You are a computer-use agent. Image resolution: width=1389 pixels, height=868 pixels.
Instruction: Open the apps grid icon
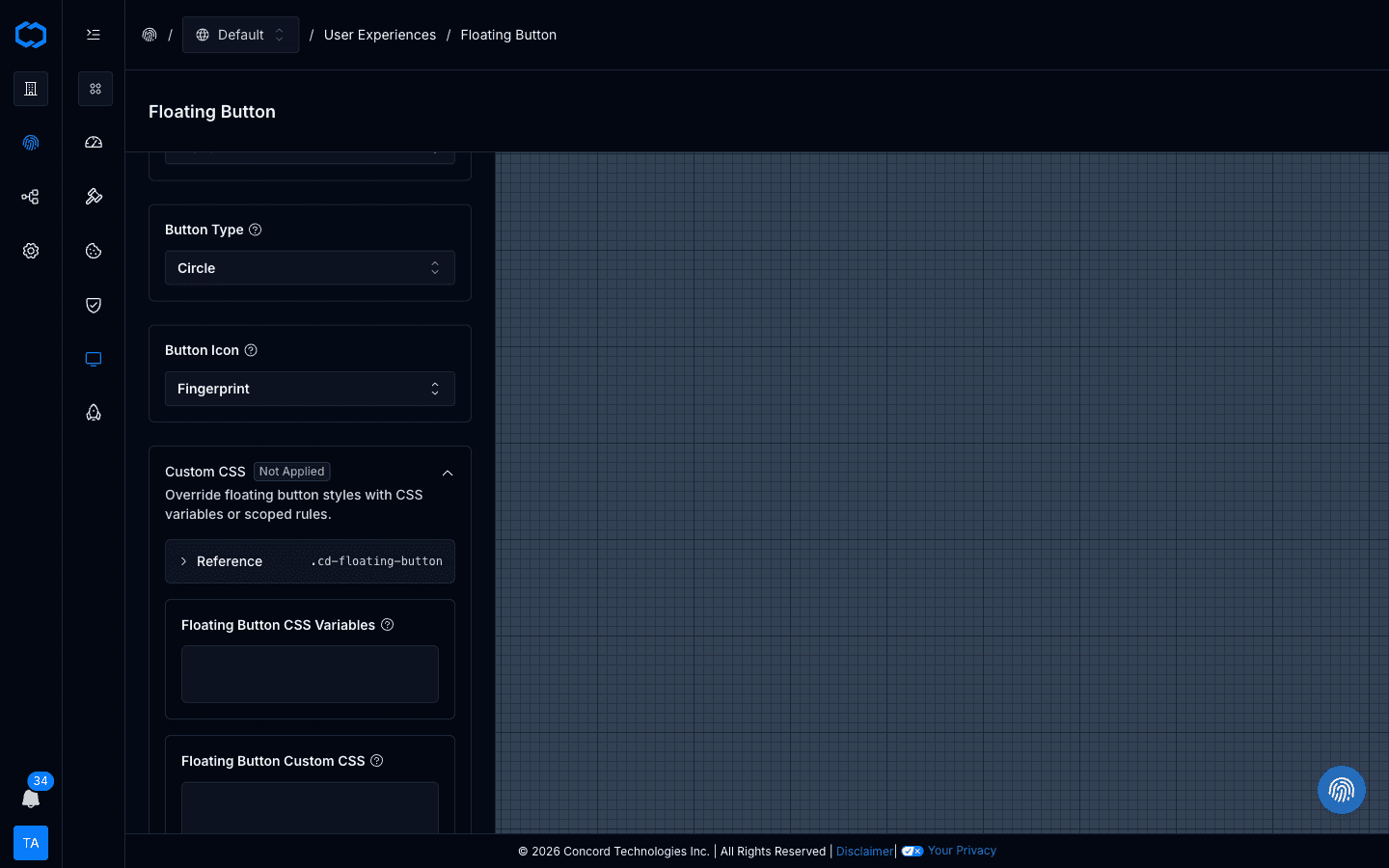click(95, 89)
